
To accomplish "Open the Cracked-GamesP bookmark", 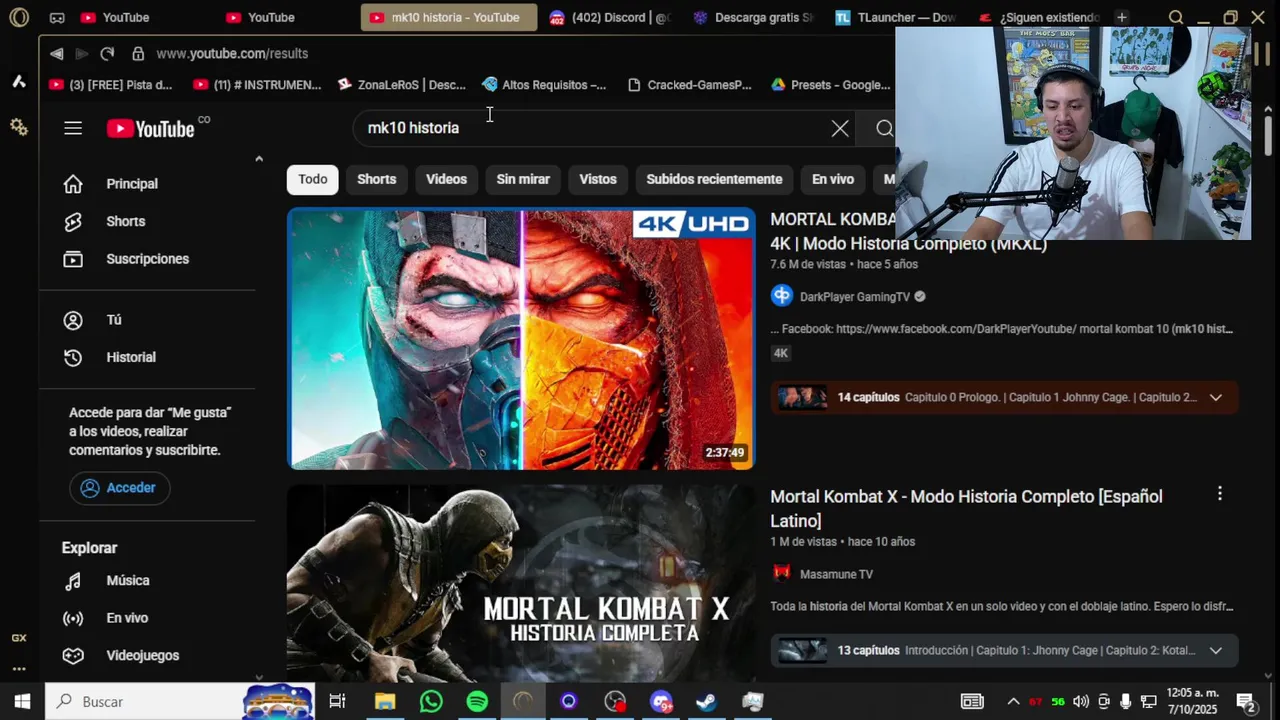I will (x=689, y=85).
